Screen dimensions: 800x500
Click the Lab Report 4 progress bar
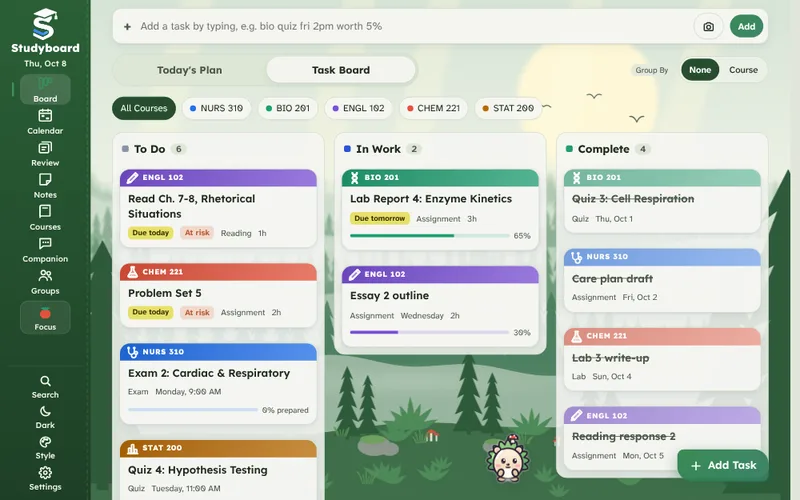click(x=430, y=236)
